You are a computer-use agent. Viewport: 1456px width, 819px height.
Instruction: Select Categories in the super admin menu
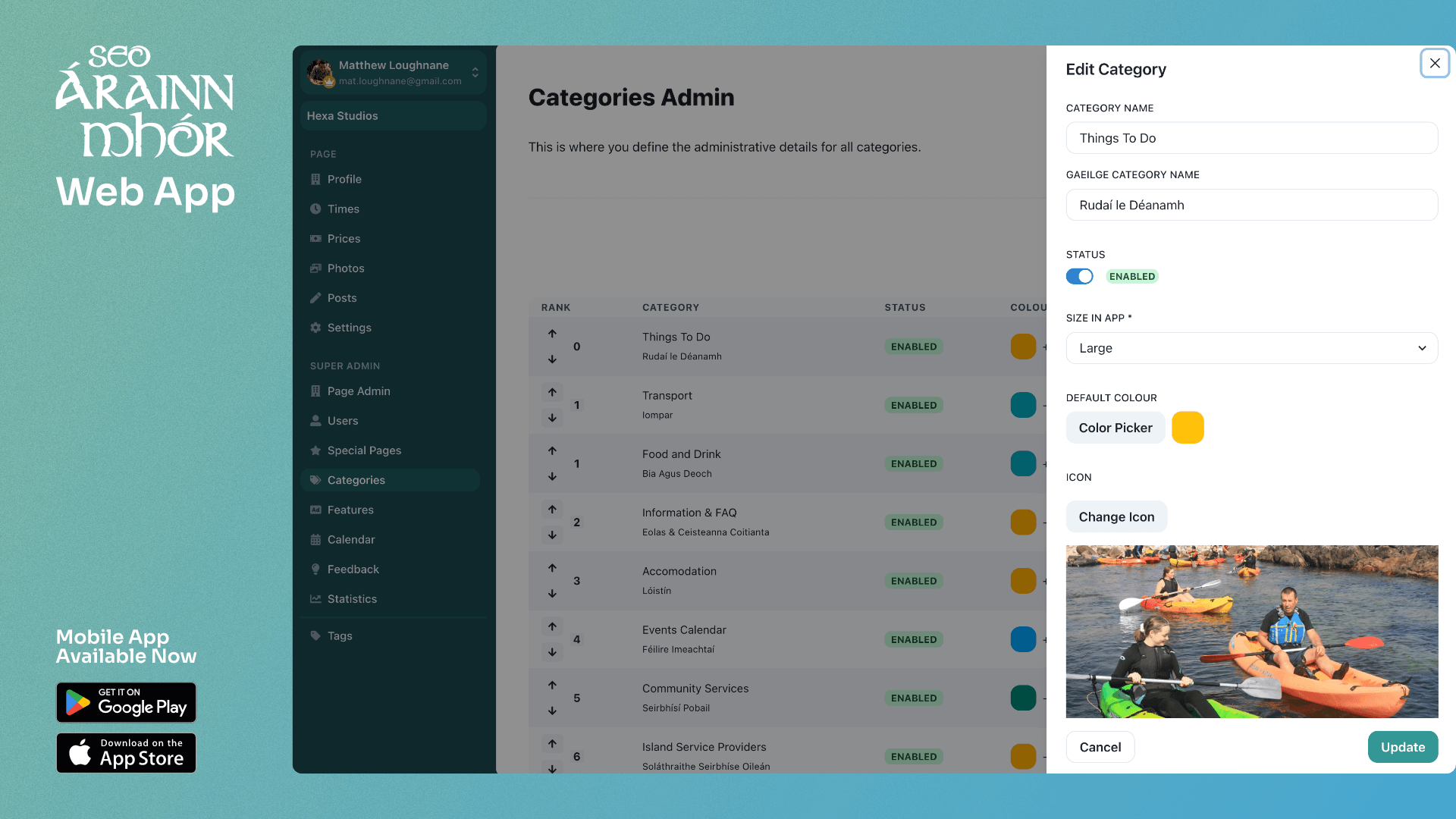click(356, 480)
